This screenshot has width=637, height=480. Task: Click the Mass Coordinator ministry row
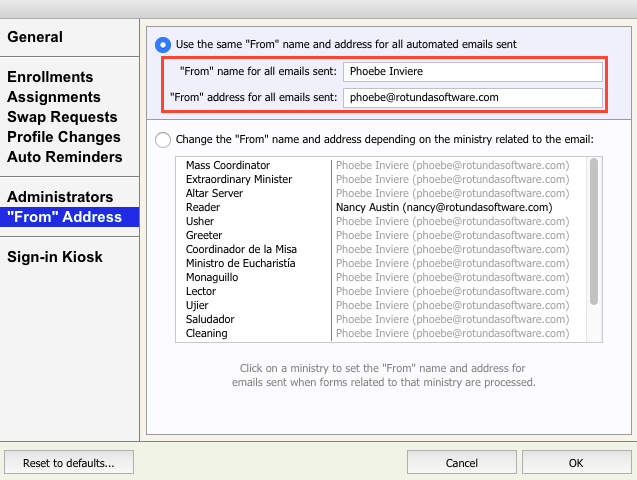coord(380,165)
